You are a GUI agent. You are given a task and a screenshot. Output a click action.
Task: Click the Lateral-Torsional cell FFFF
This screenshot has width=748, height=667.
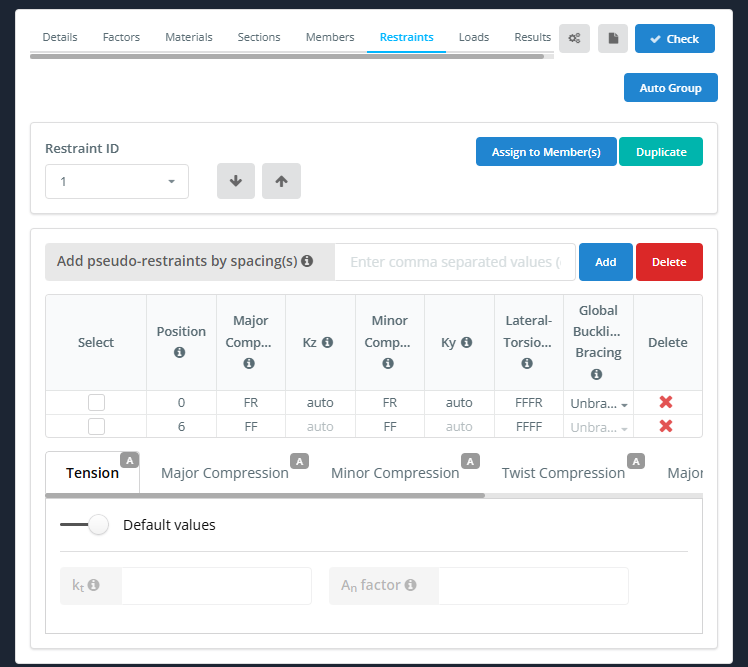coord(529,427)
